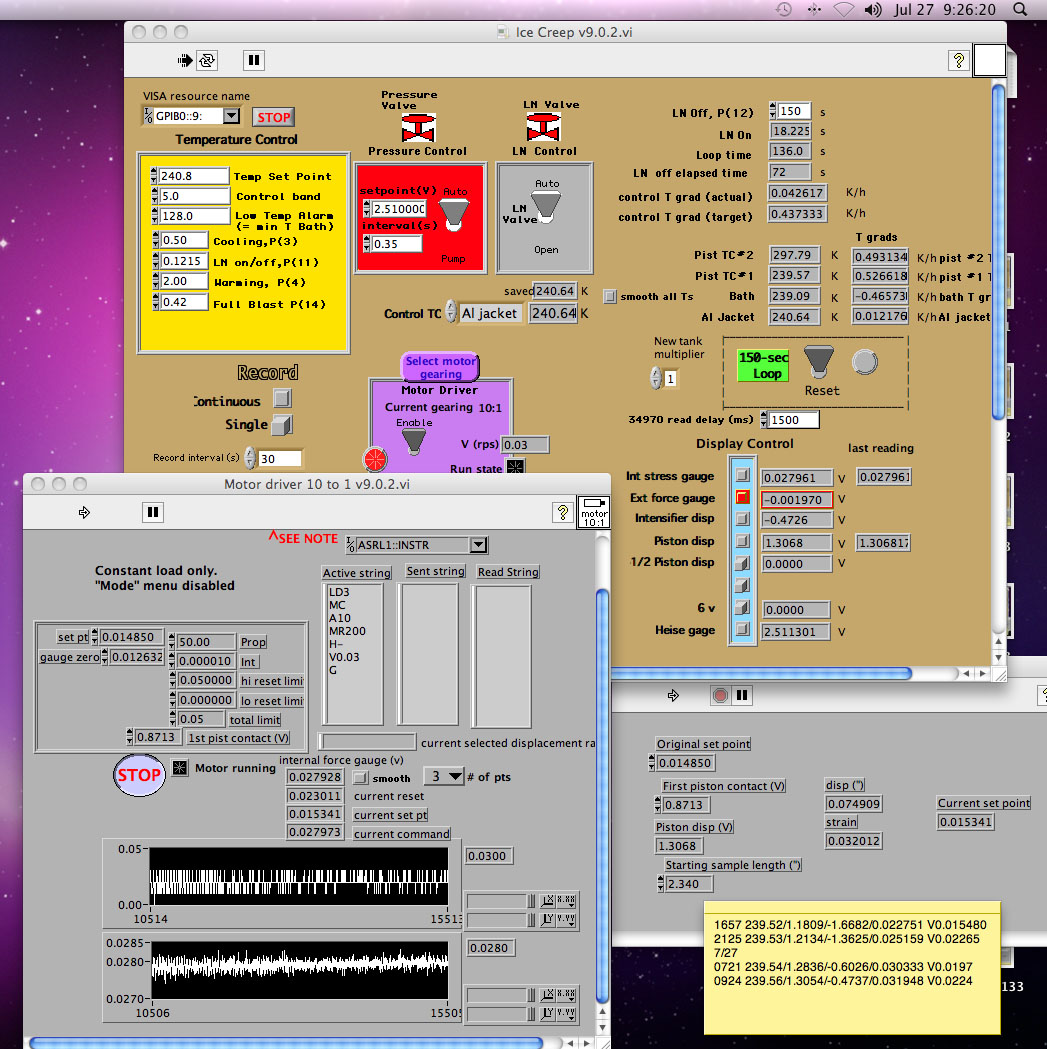Open the macOS volume control
The width and height of the screenshot is (1047, 1049).
click(874, 9)
